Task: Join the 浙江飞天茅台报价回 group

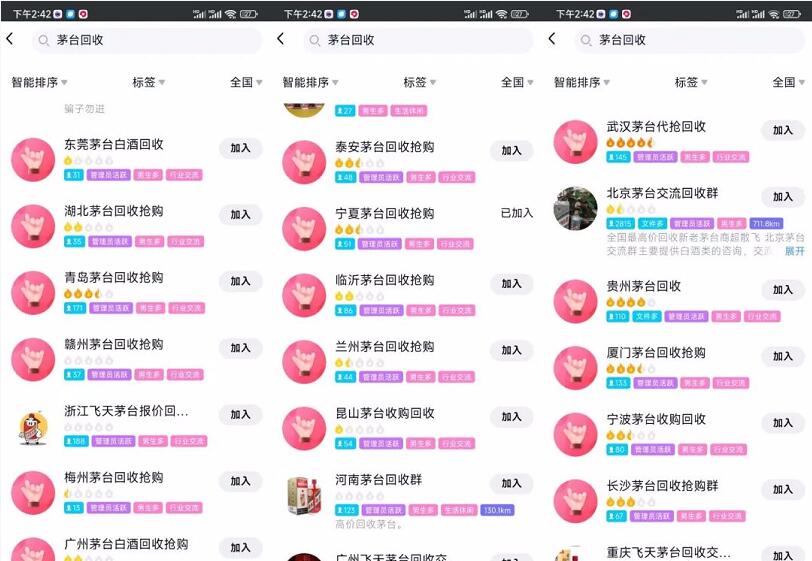Action: tap(240, 414)
